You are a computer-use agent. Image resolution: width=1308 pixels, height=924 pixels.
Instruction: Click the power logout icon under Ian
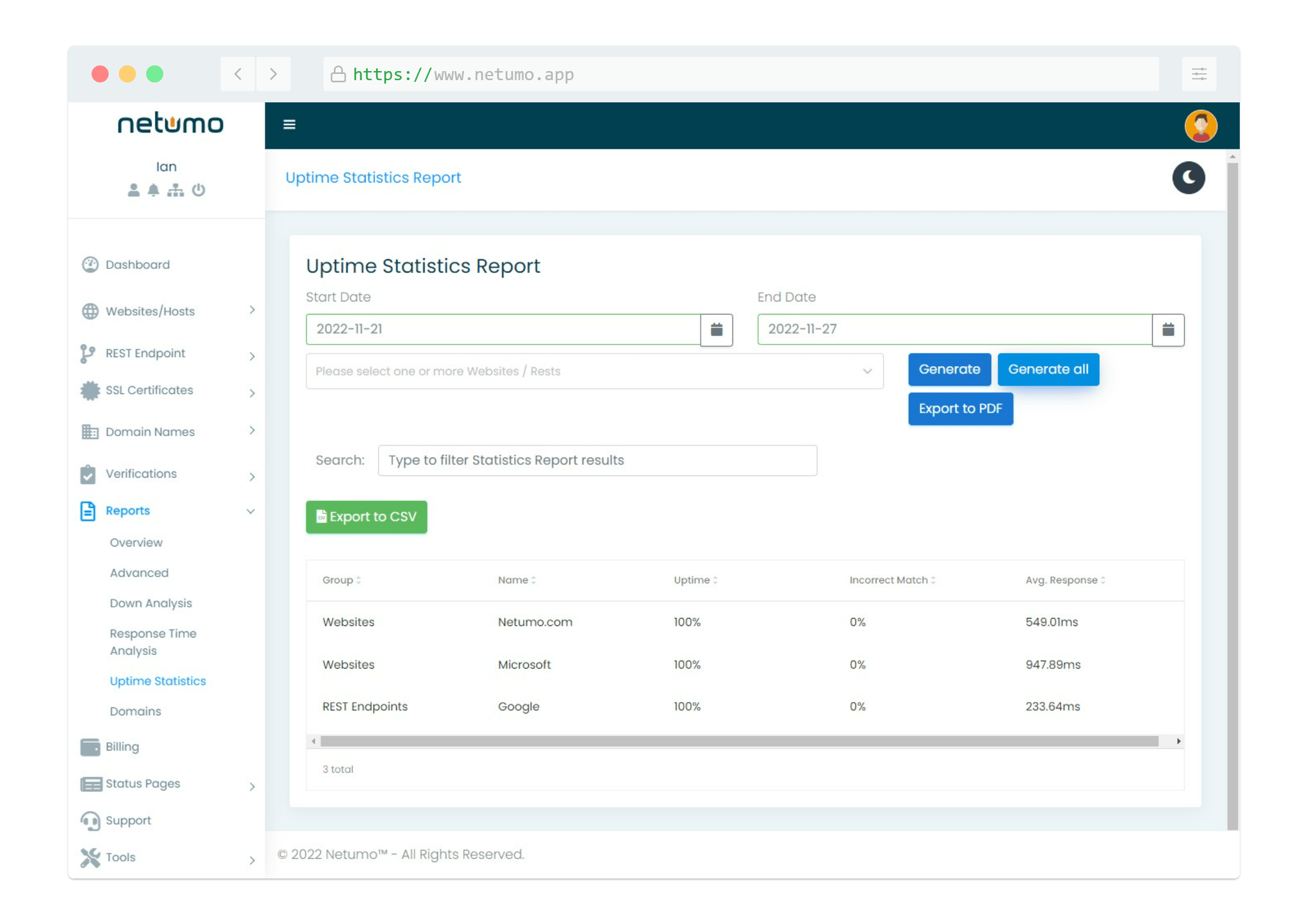tap(198, 190)
